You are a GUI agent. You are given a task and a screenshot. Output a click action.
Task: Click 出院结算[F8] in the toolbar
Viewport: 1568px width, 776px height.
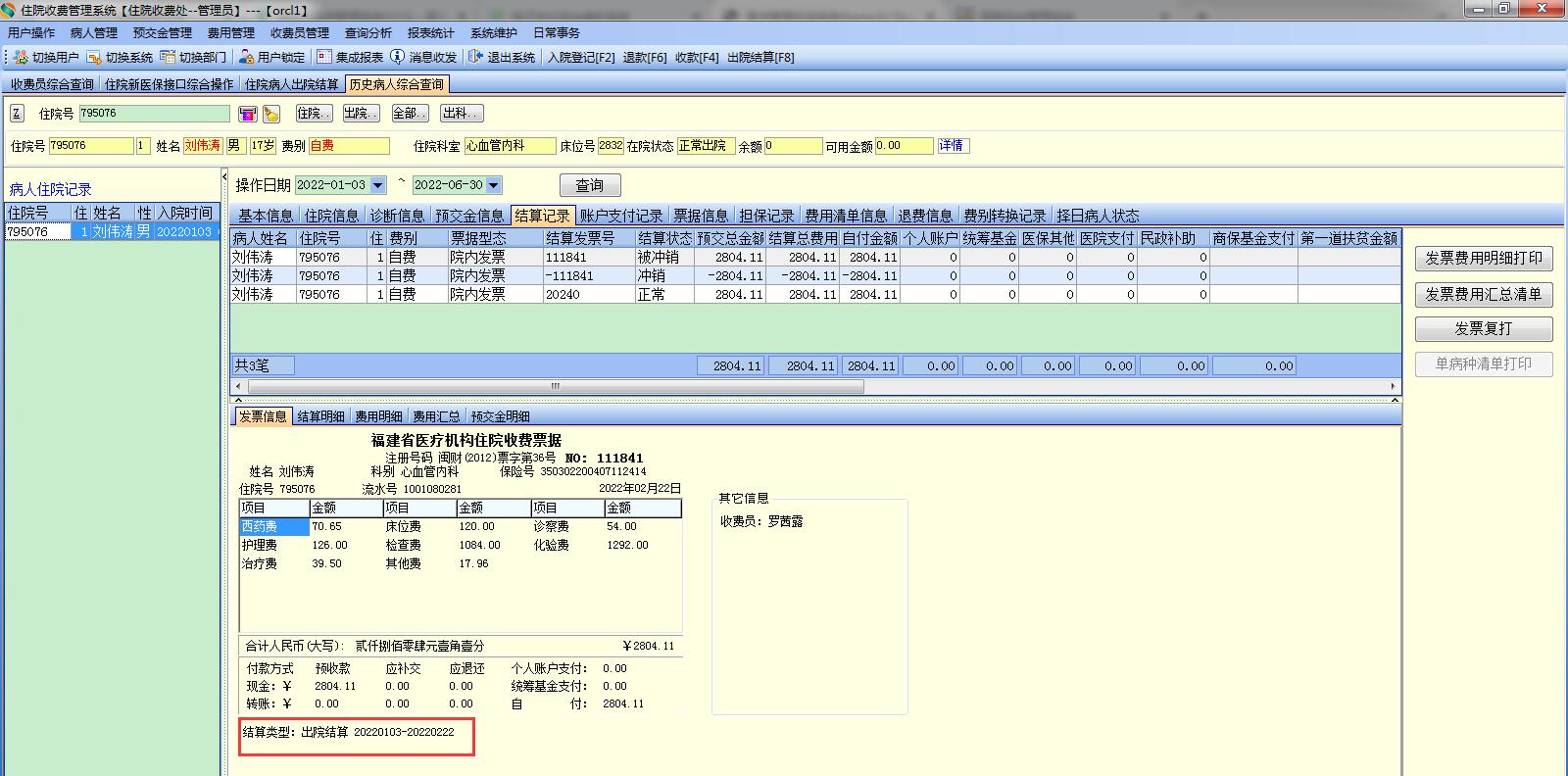coord(760,57)
